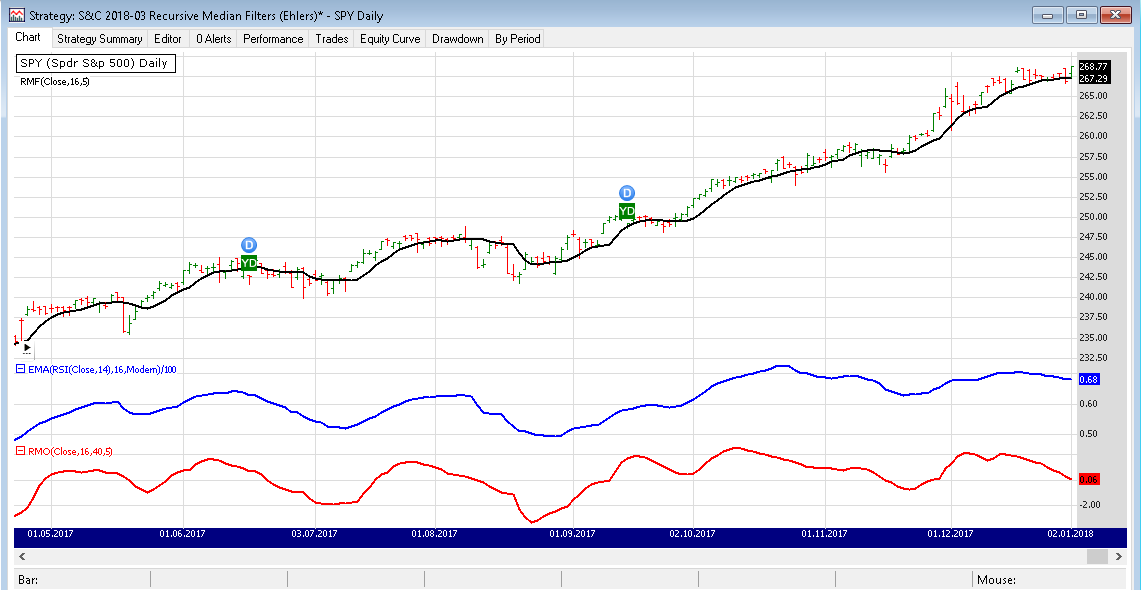Screen dimensions: 1141x590
Task: Open the Editor tab
Action: pyautogui.click(x=168, y=39)
